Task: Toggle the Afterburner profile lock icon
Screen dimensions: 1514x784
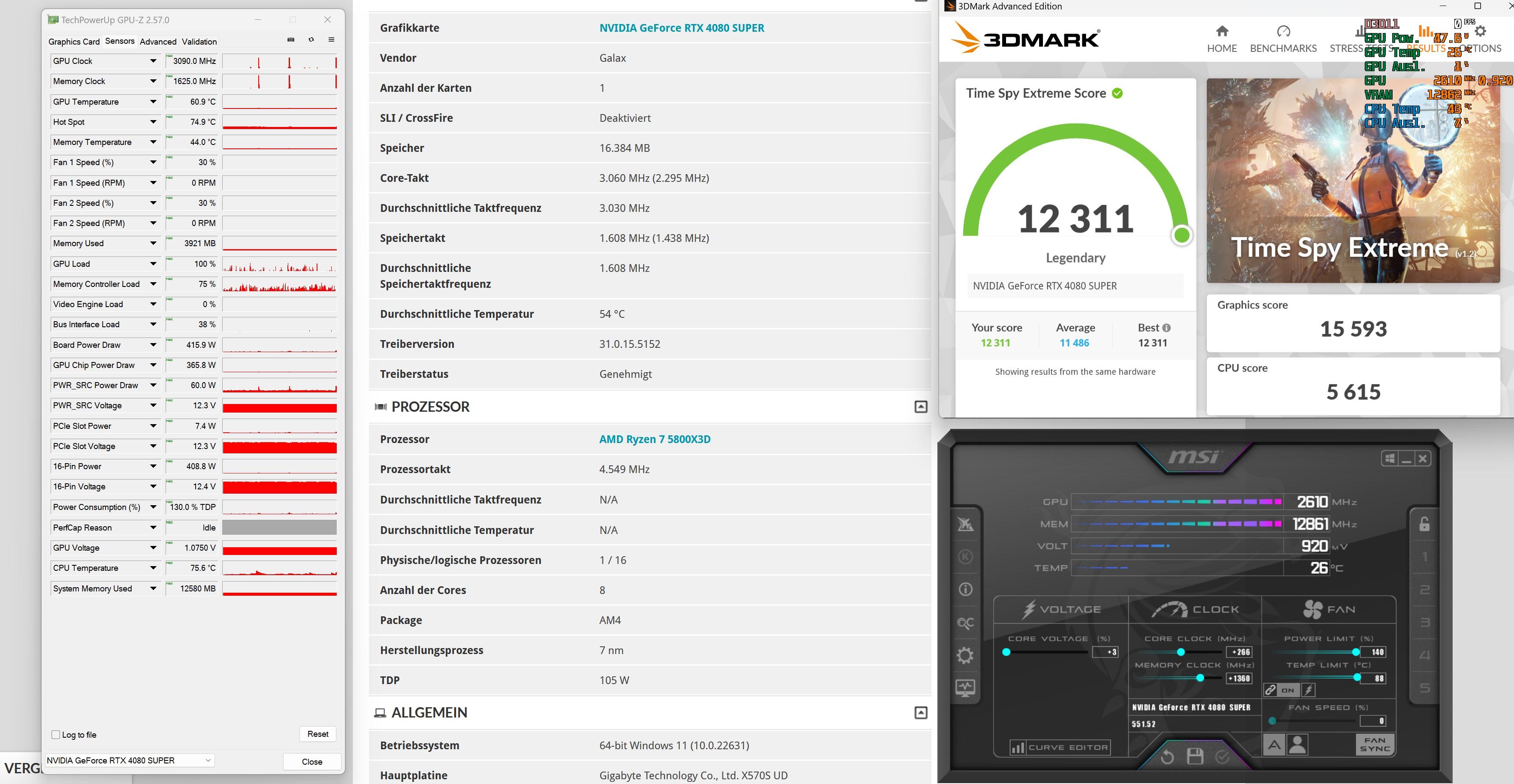Action: (1424, 524)
